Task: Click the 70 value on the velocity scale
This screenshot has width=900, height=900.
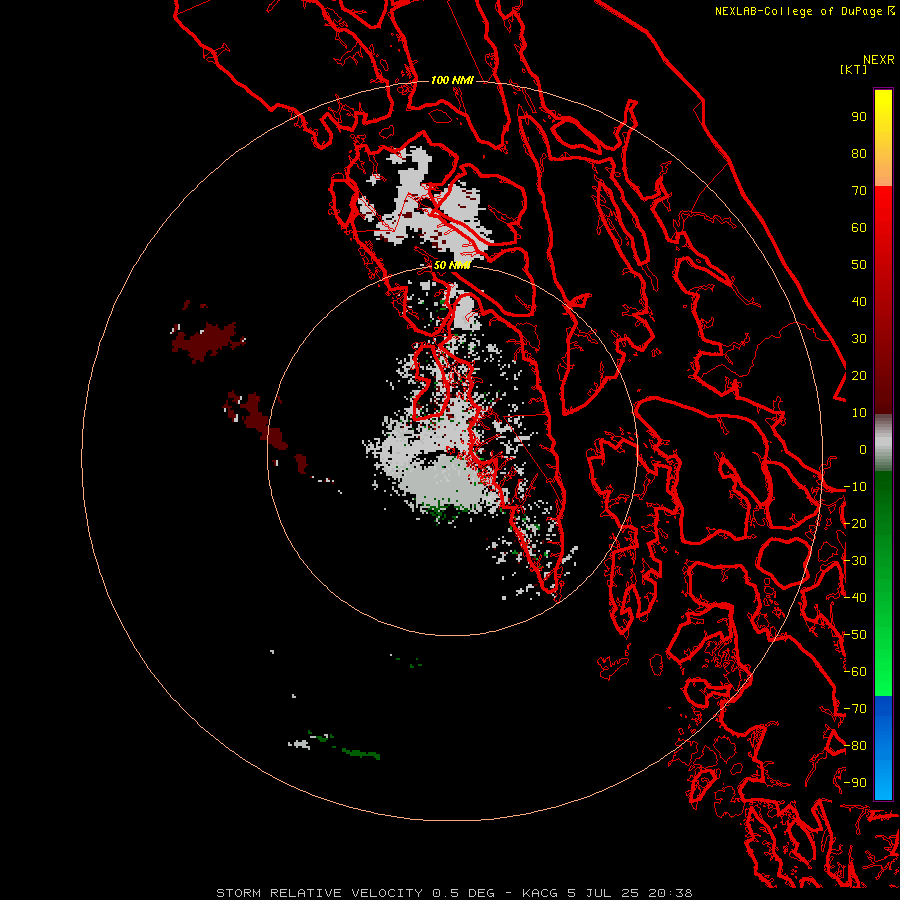Action: (x=859, y=191)
